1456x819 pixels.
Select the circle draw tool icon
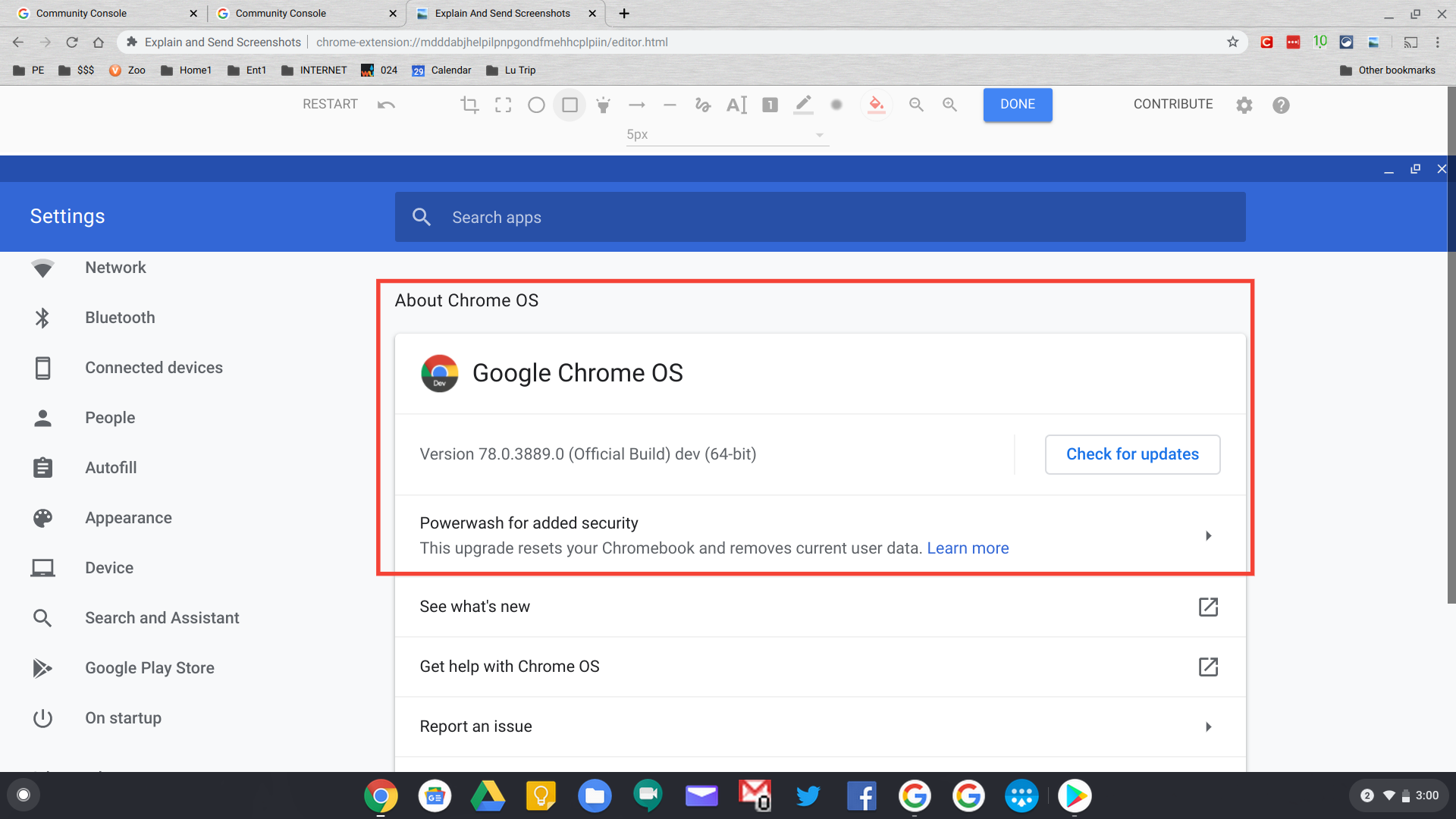point(535,104)
